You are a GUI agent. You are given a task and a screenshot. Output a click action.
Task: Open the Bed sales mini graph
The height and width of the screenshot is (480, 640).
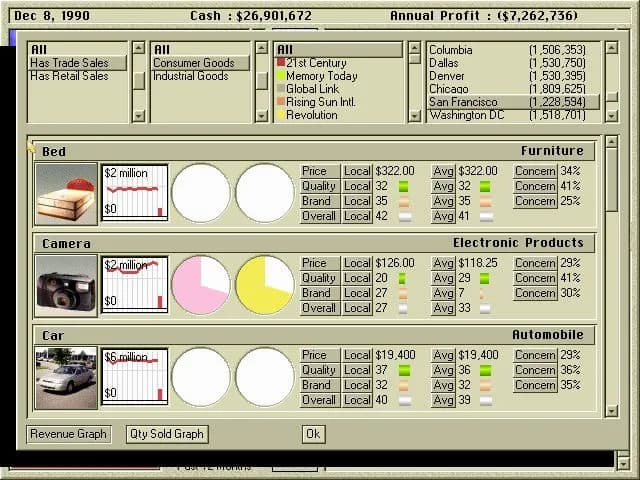coord(134,194)
